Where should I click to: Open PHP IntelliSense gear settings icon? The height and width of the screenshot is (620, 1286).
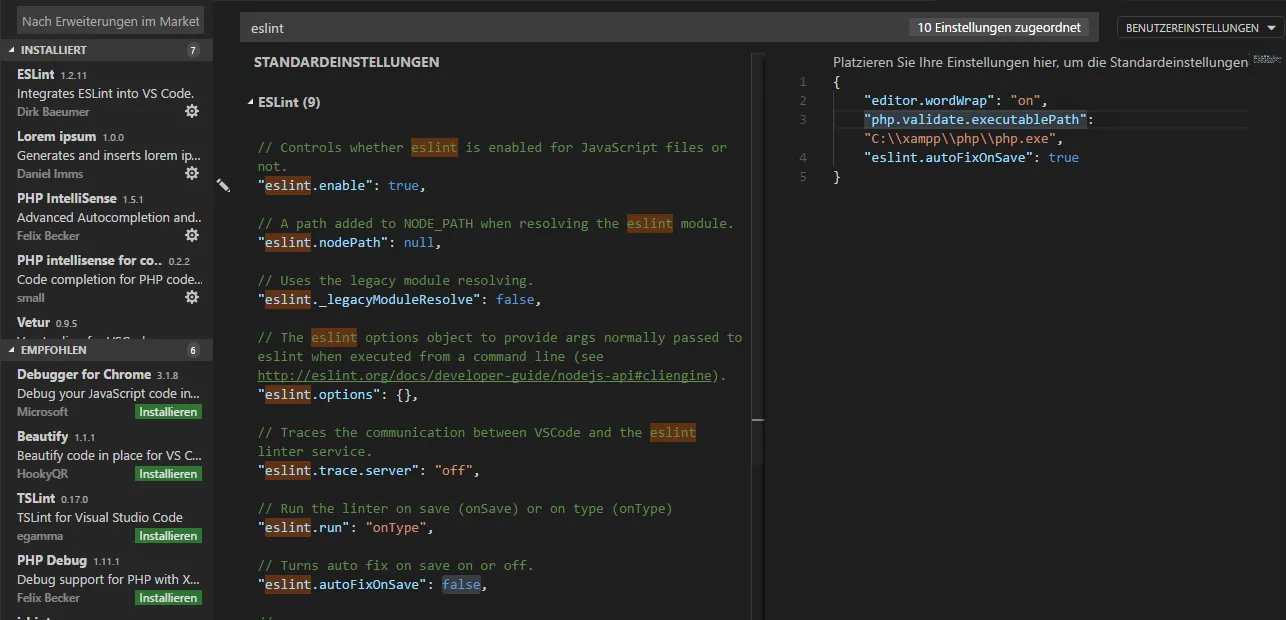click(x=192, y=236)
